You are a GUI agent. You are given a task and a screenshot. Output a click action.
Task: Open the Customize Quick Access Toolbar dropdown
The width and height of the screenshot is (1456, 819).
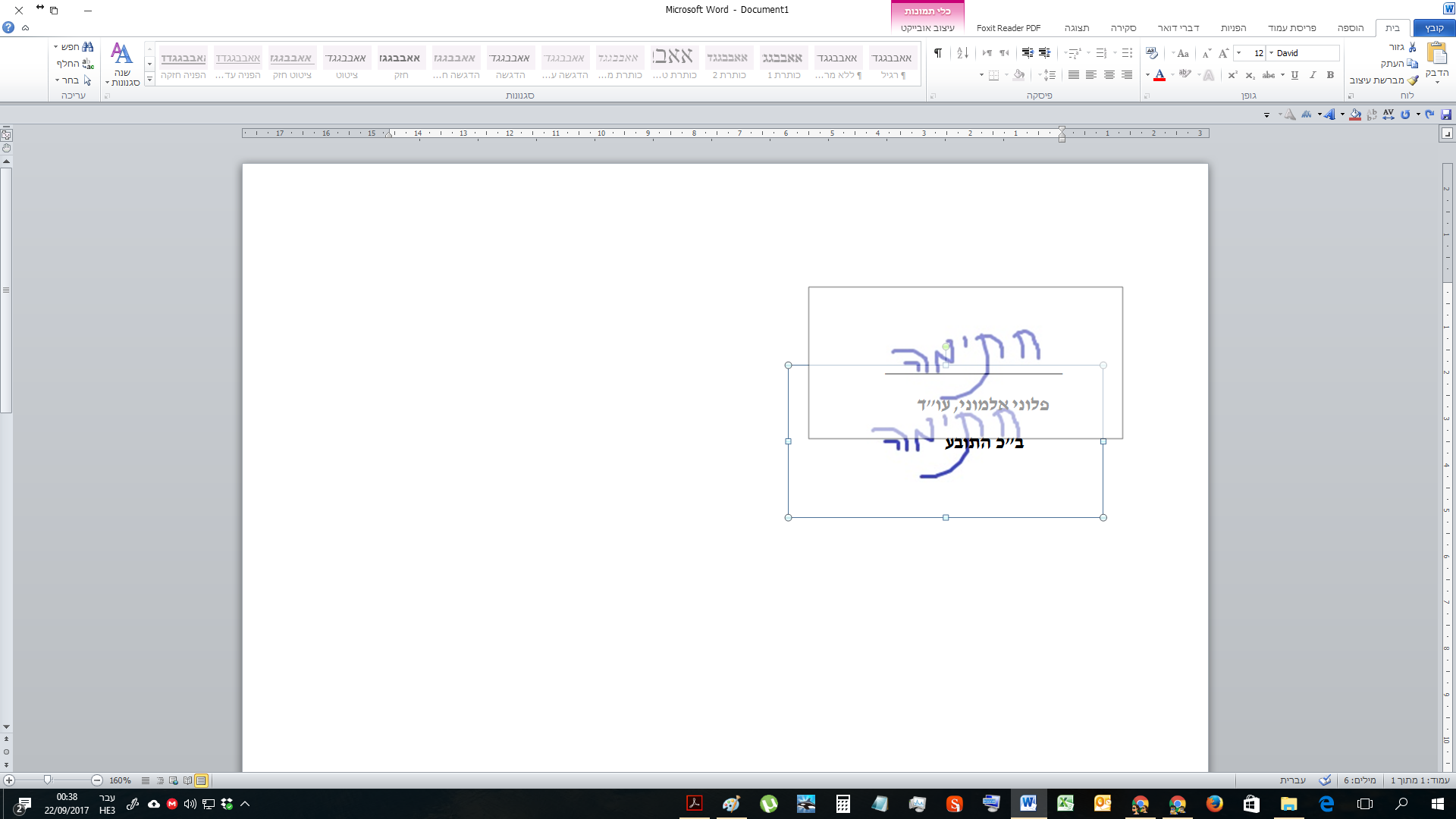click(x=1266, y=115)
